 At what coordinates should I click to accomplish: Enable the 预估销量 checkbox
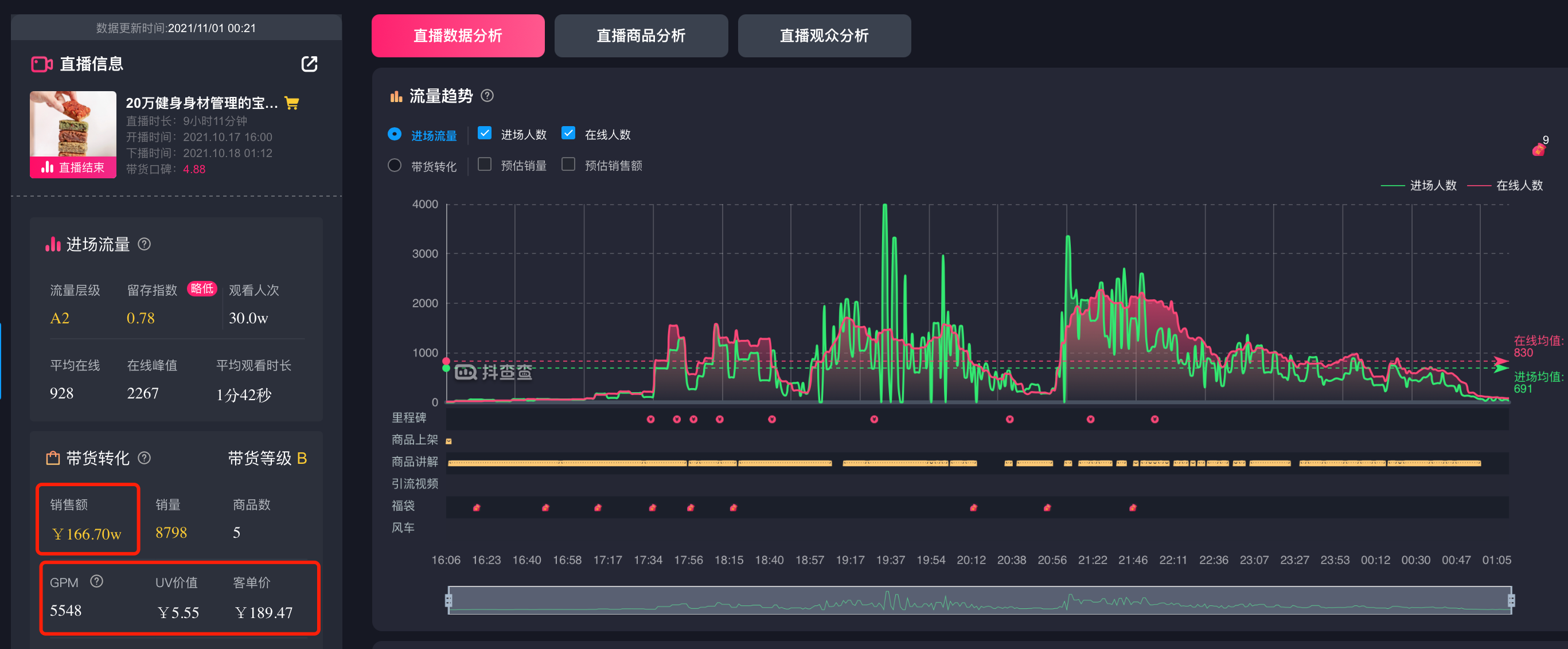485,164
